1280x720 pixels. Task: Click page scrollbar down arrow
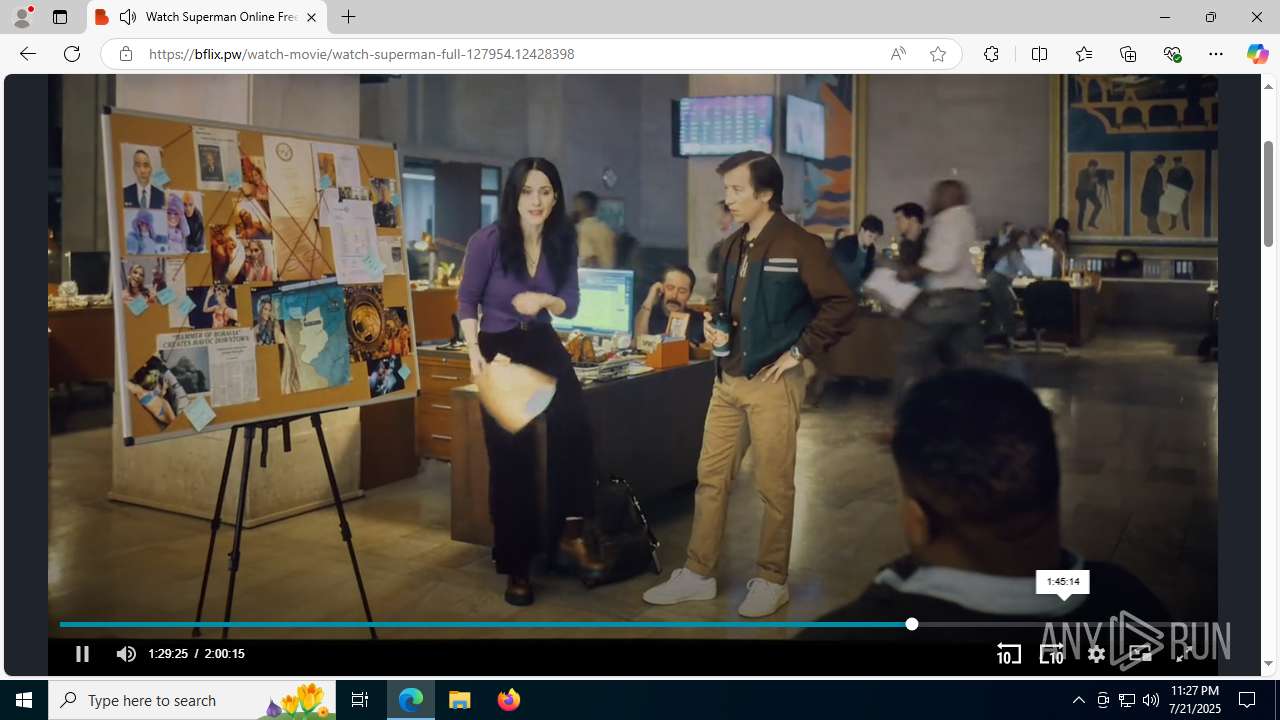(x=1268, y=664)
